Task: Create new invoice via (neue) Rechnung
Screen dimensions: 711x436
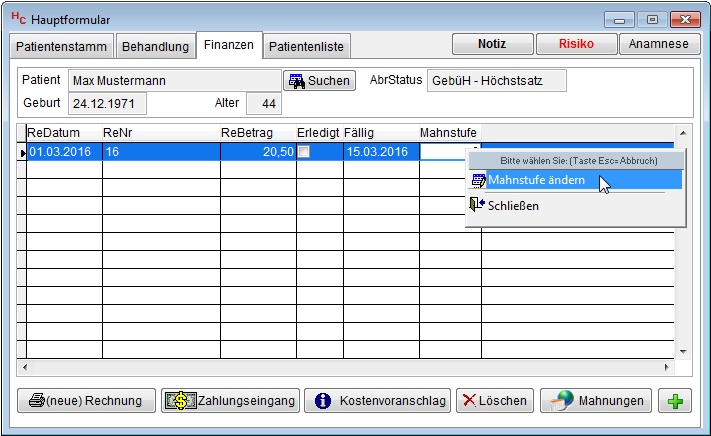Action: pyautogui.click(x=86, y=400)
